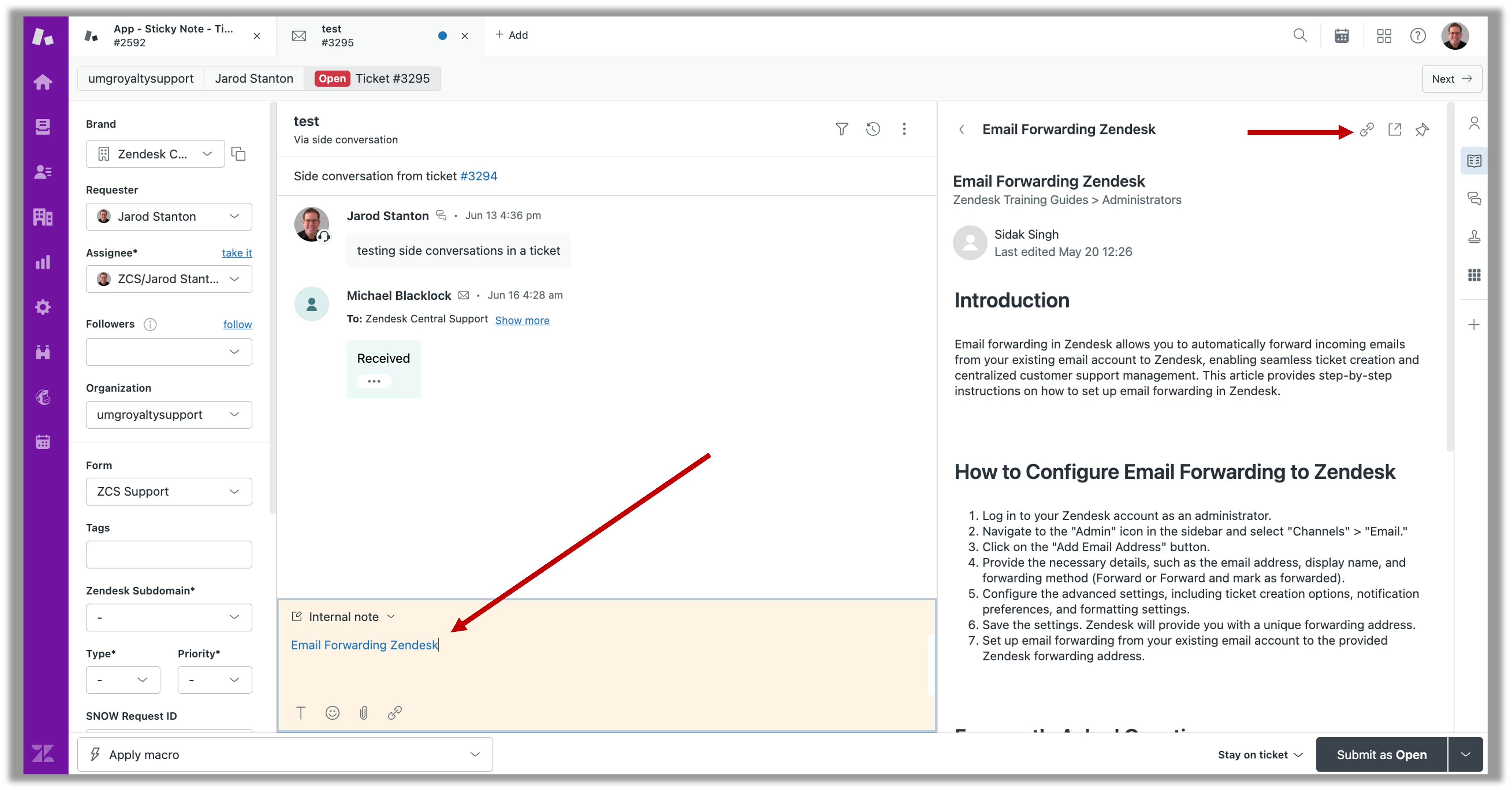Pin the Email Forwarding Zendesk article
The image size is (1512, 790).
point(1421,129)
